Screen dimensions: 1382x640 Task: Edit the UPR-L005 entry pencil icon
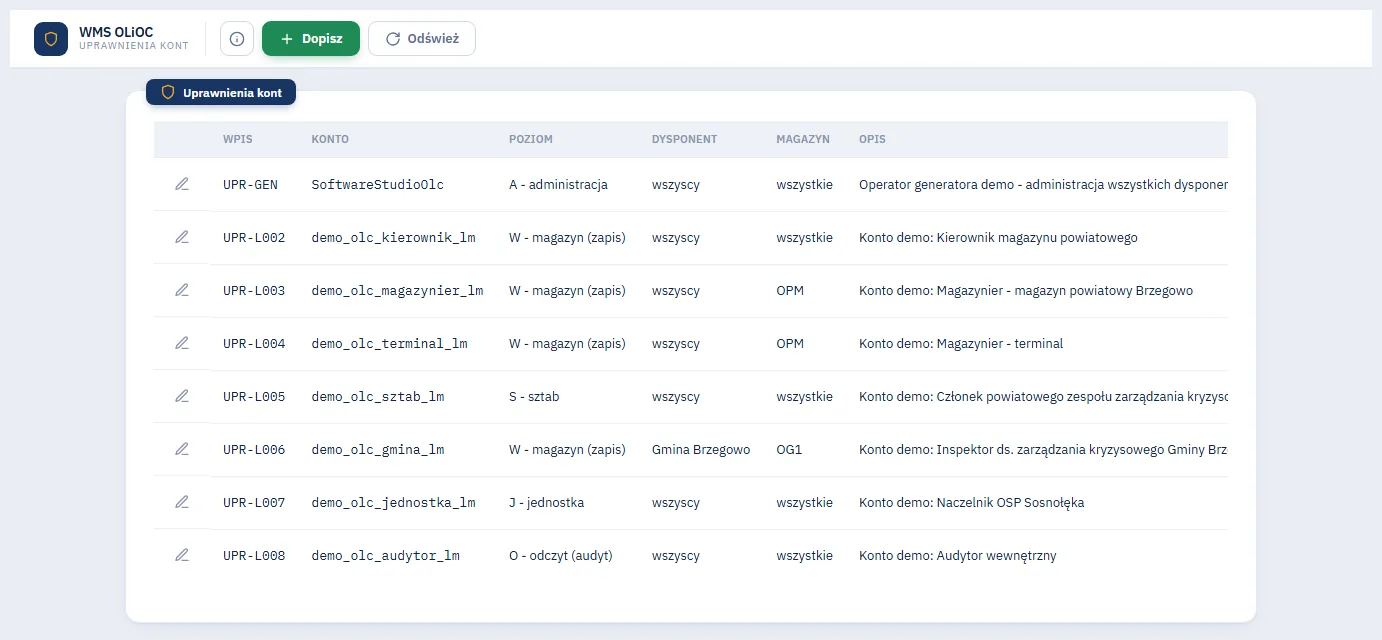click(x=182, y=396)
